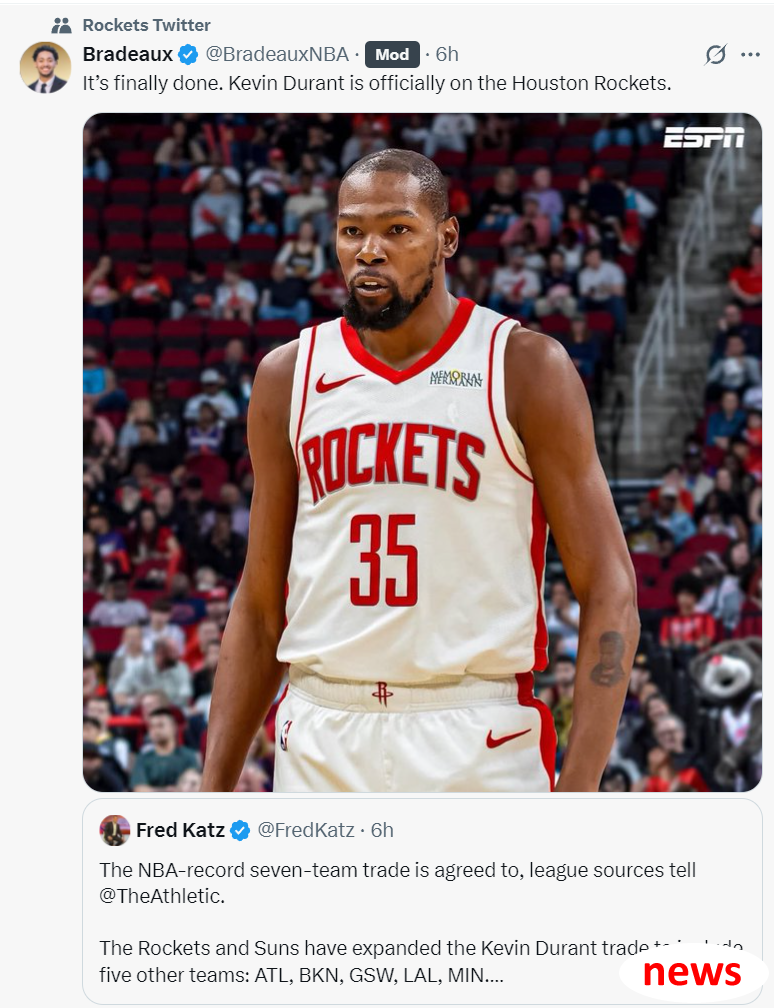Open the @FredKatz handle

tap(306, 830)
